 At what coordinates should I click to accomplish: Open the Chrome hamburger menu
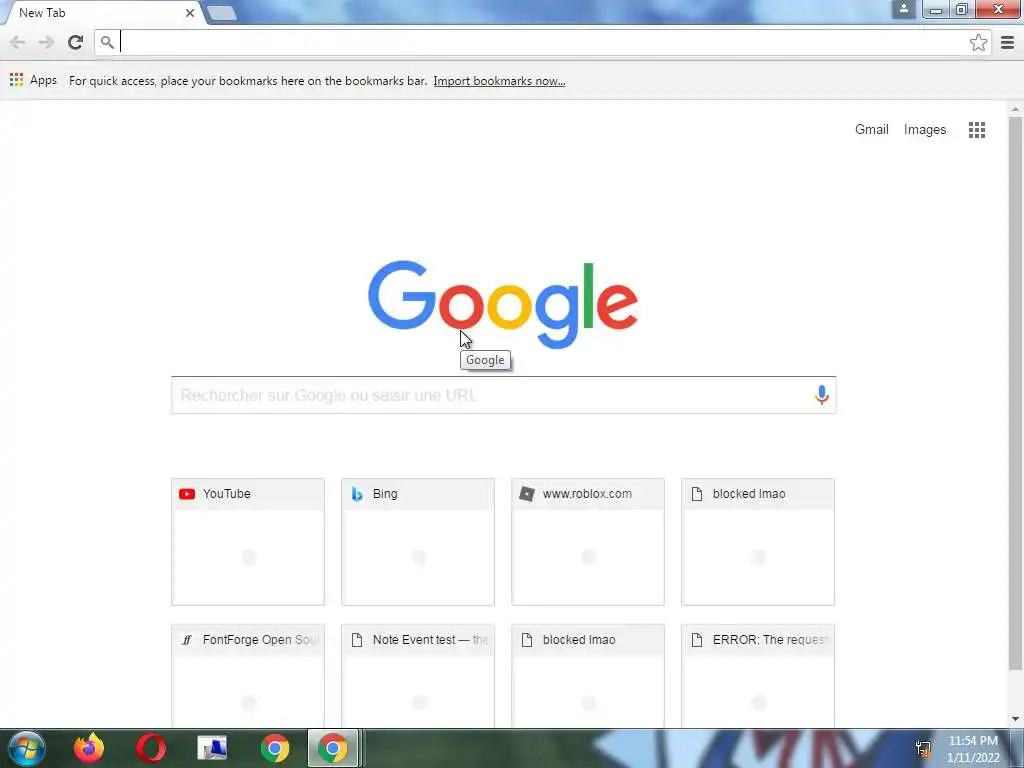coord(1007,42)
